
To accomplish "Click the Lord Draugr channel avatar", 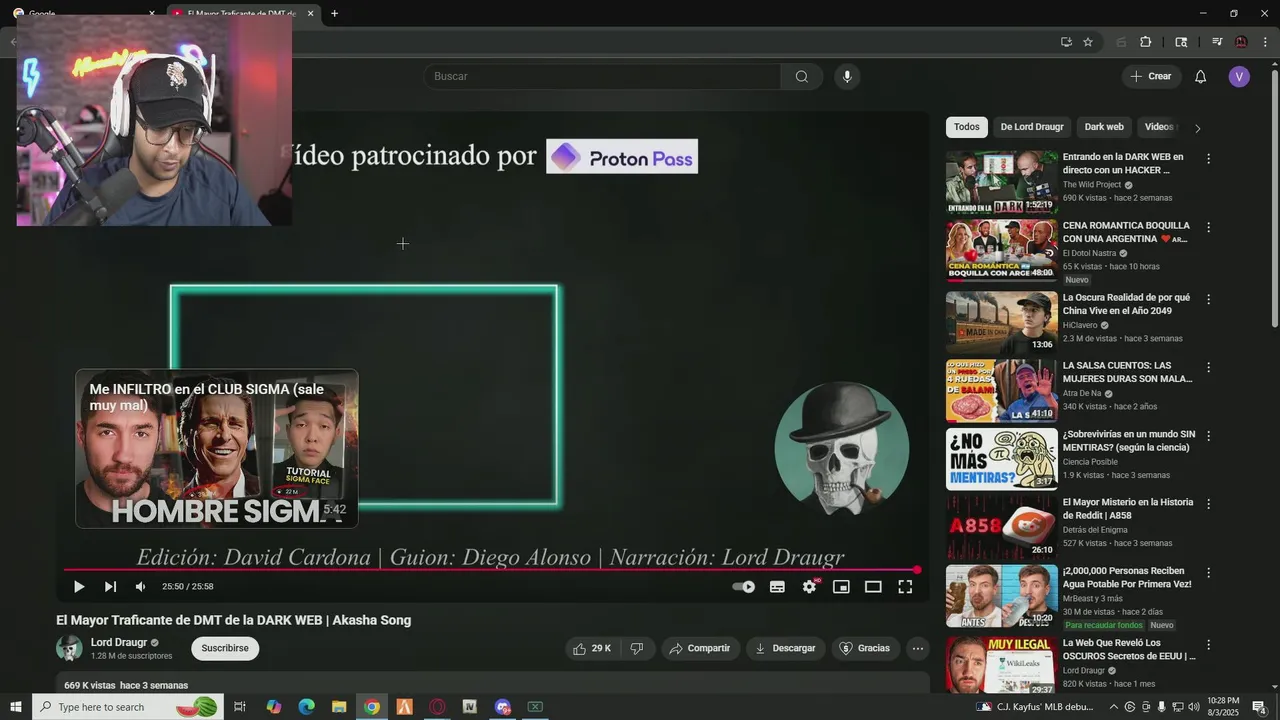I will pos(69,648).
